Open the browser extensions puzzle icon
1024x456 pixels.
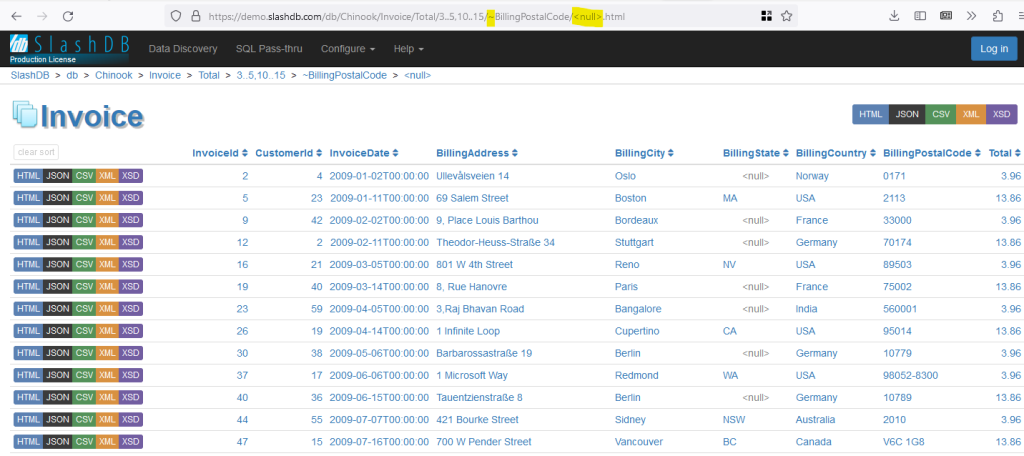pyautogui.click(x=997, y=16)
